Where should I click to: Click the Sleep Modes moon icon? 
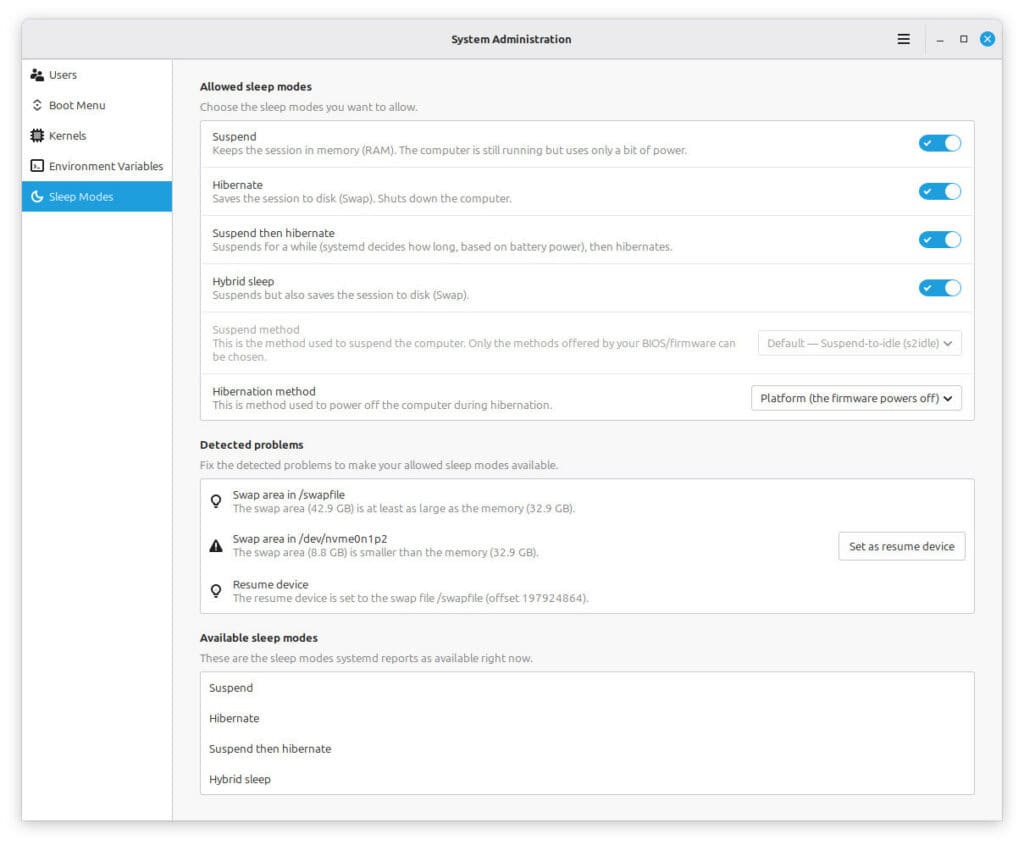37,197
